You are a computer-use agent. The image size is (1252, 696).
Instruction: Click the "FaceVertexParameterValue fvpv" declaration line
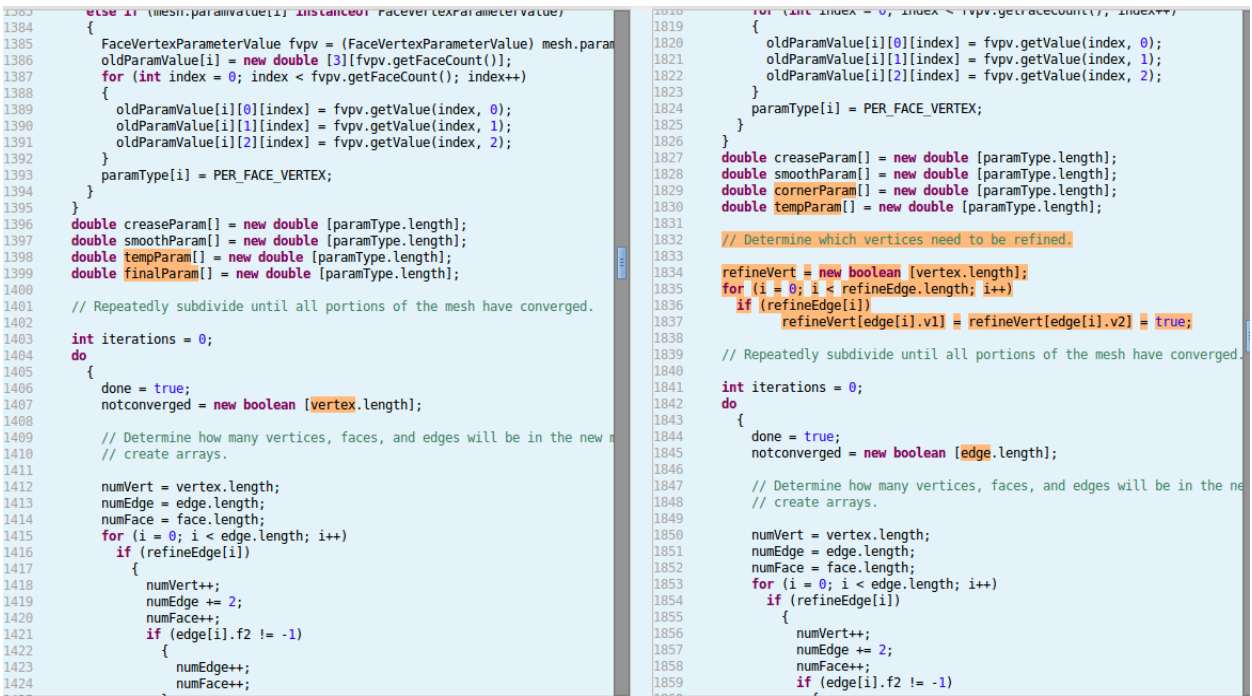pos(357,44)
